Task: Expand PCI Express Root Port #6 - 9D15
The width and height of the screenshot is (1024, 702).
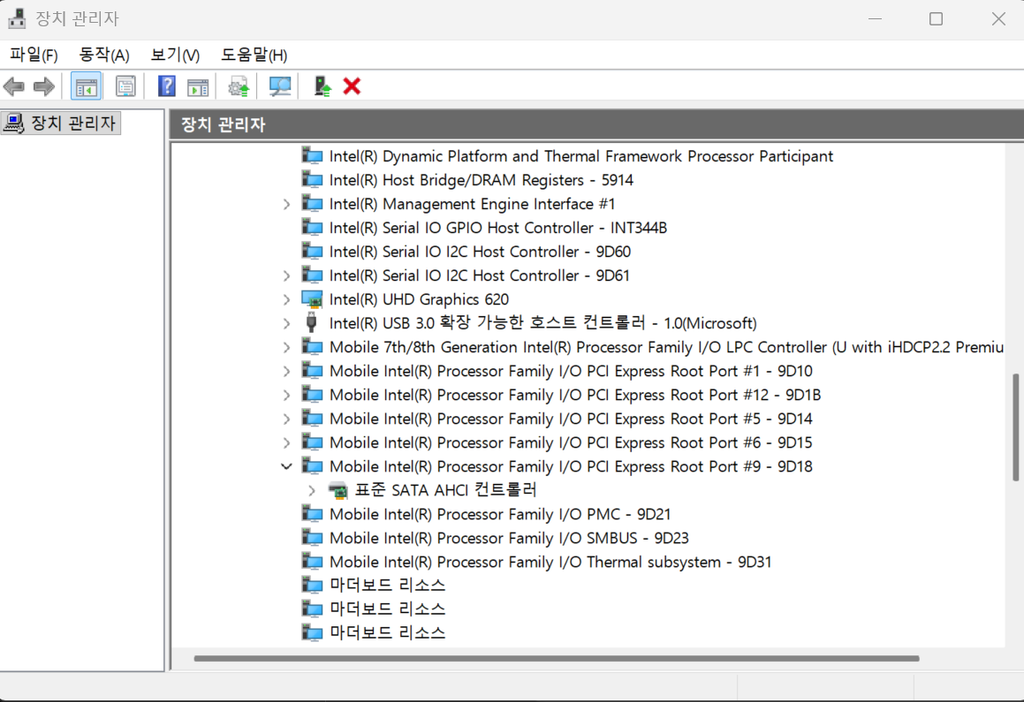Action: 286,443
